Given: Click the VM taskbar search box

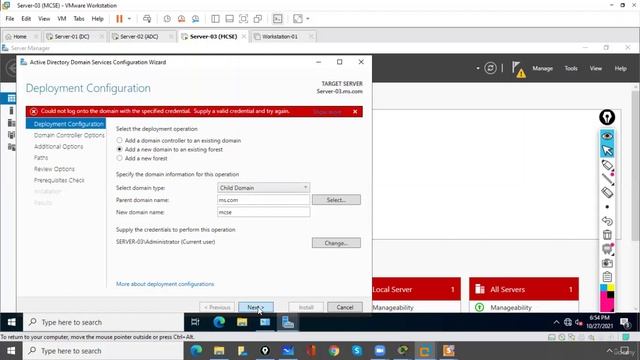Looking at the screenshot, I should pos(104,322).
